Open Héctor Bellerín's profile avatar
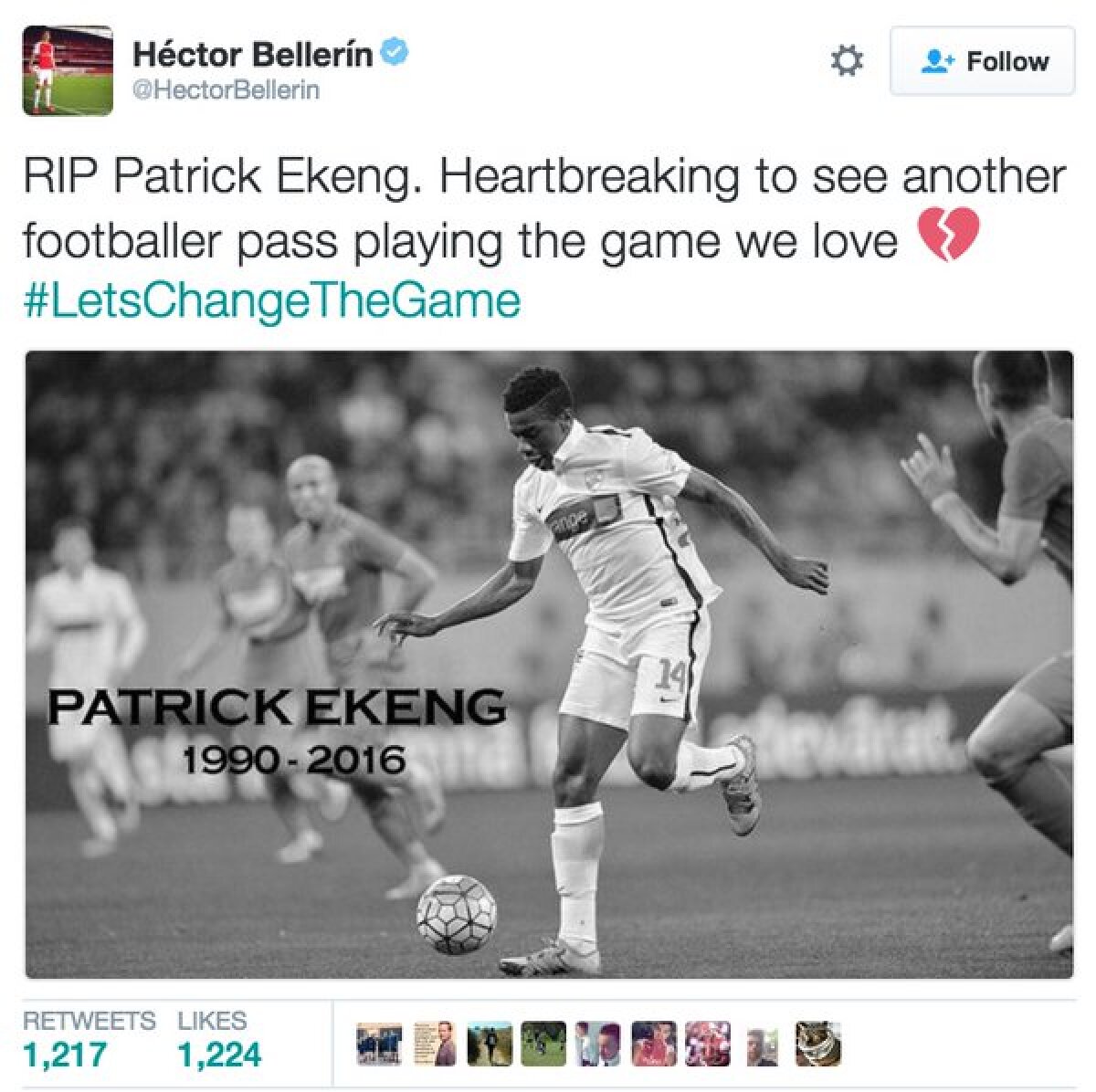1096x1092 pixels. coord(68,70)
